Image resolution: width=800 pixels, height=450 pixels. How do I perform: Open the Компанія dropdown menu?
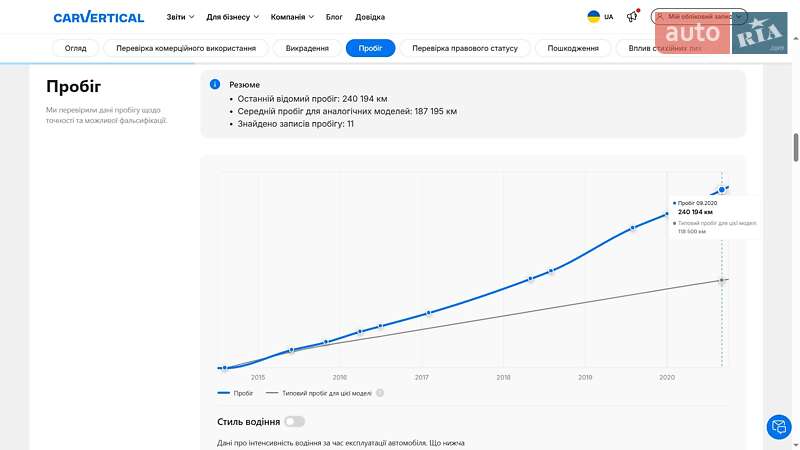292,17
